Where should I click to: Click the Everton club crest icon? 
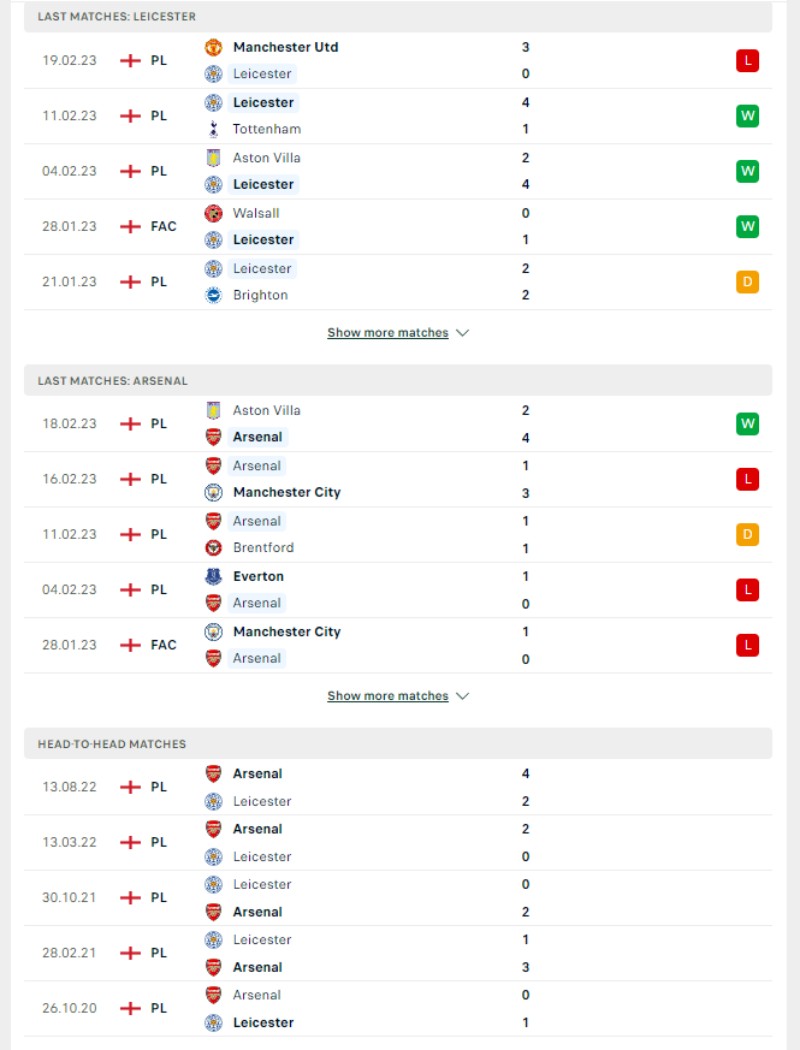213,576
